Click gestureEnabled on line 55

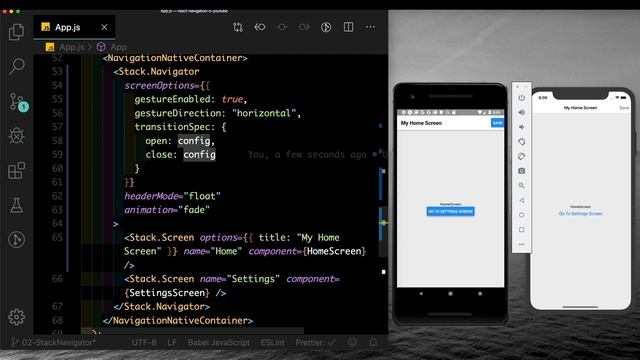click(x=172, y=99)
